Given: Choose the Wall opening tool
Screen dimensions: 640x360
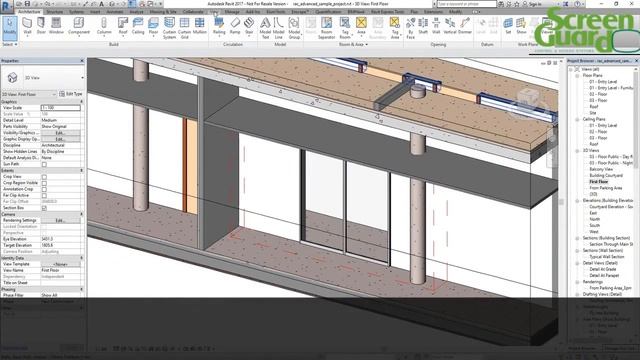Looking at the screenshot, I should click(436, 26).
